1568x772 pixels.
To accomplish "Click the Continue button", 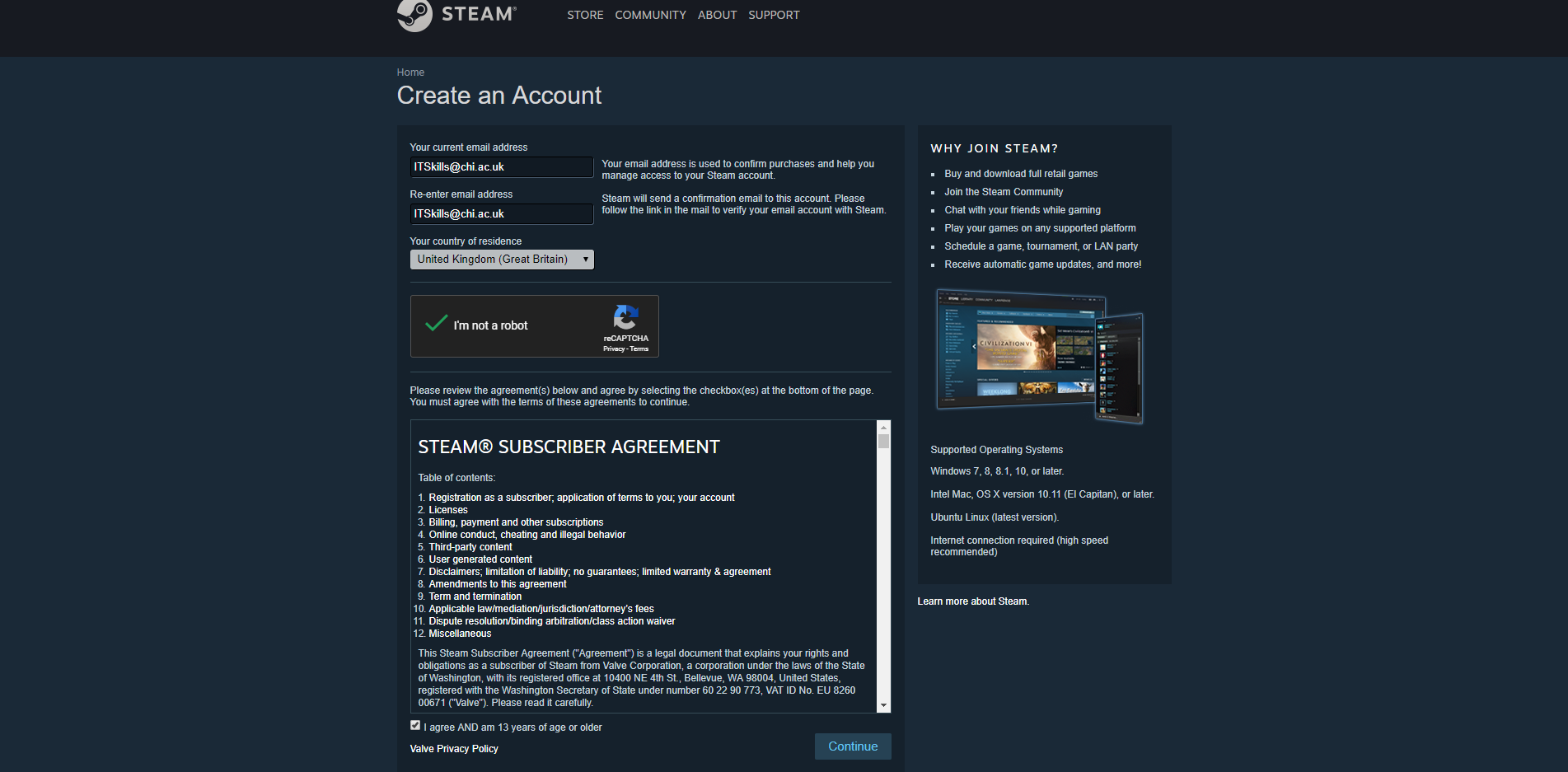I will [853, 746].
